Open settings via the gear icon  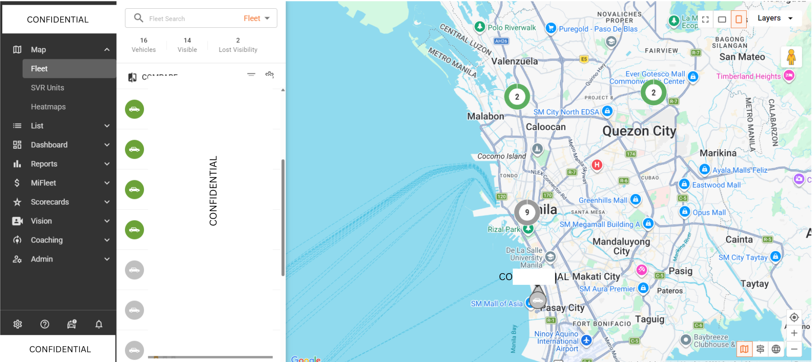tap(18, 324)
